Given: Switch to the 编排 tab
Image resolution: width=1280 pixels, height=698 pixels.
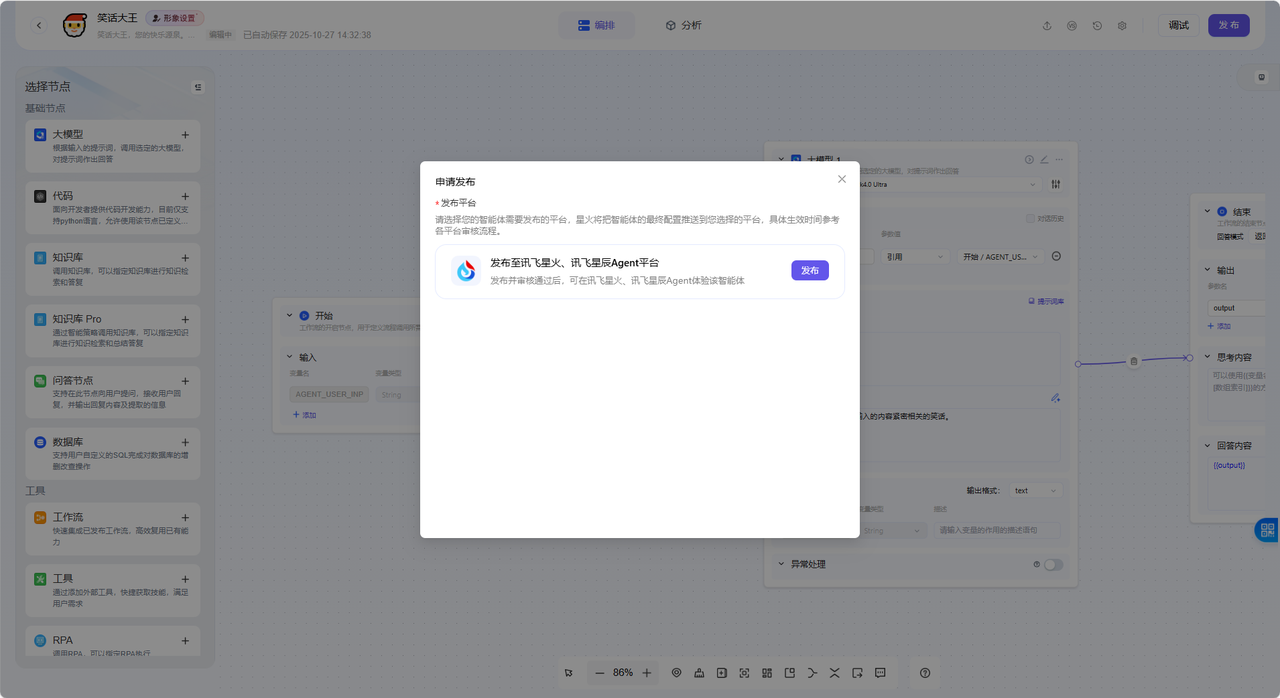Looking at the screenshot, I should point(596,25).
